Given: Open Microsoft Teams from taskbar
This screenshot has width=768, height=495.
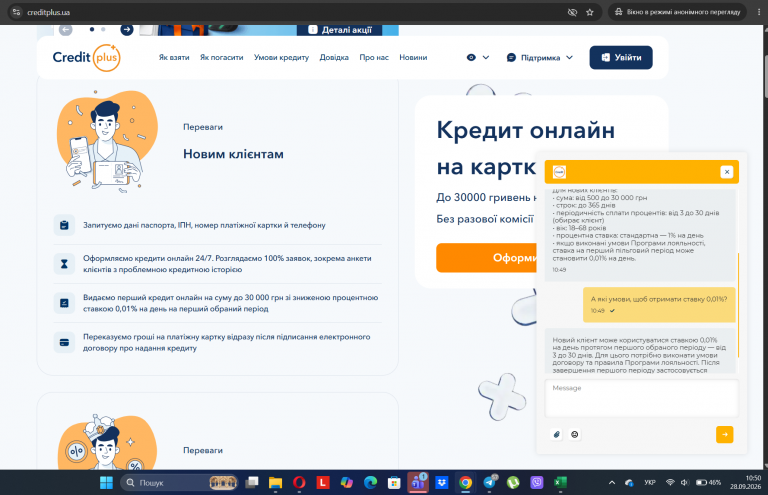Looking at the screenshot, I should (418, 483).
